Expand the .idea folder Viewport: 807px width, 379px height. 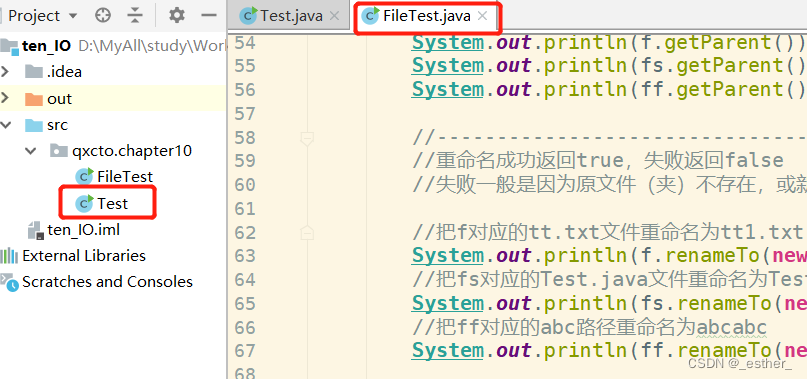(x=6, y=71)
